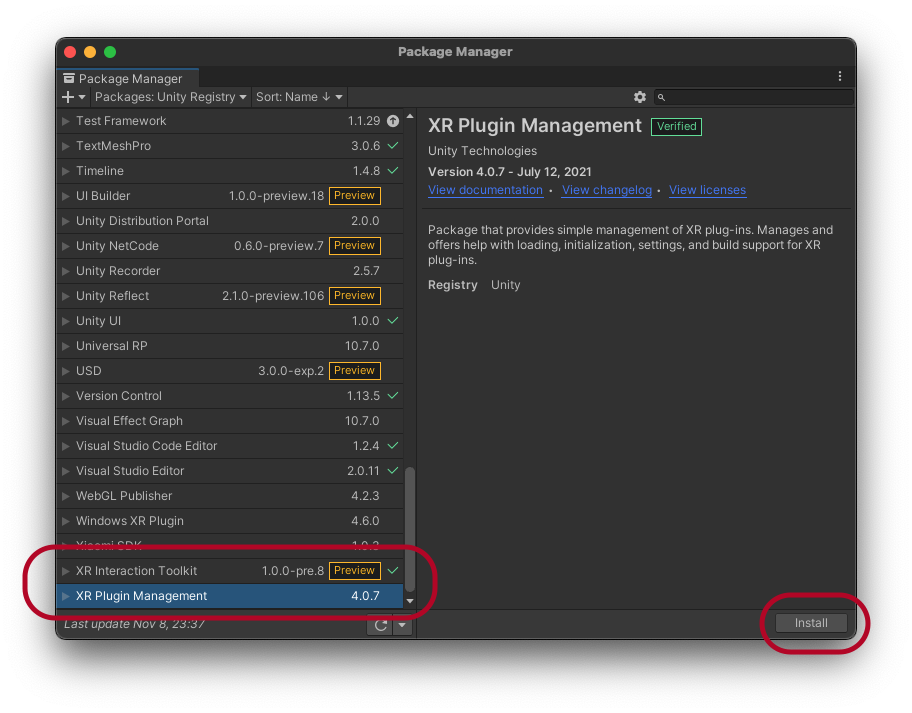Click version 2.0.0 of Unity Distribution Portal

point(365,221)
